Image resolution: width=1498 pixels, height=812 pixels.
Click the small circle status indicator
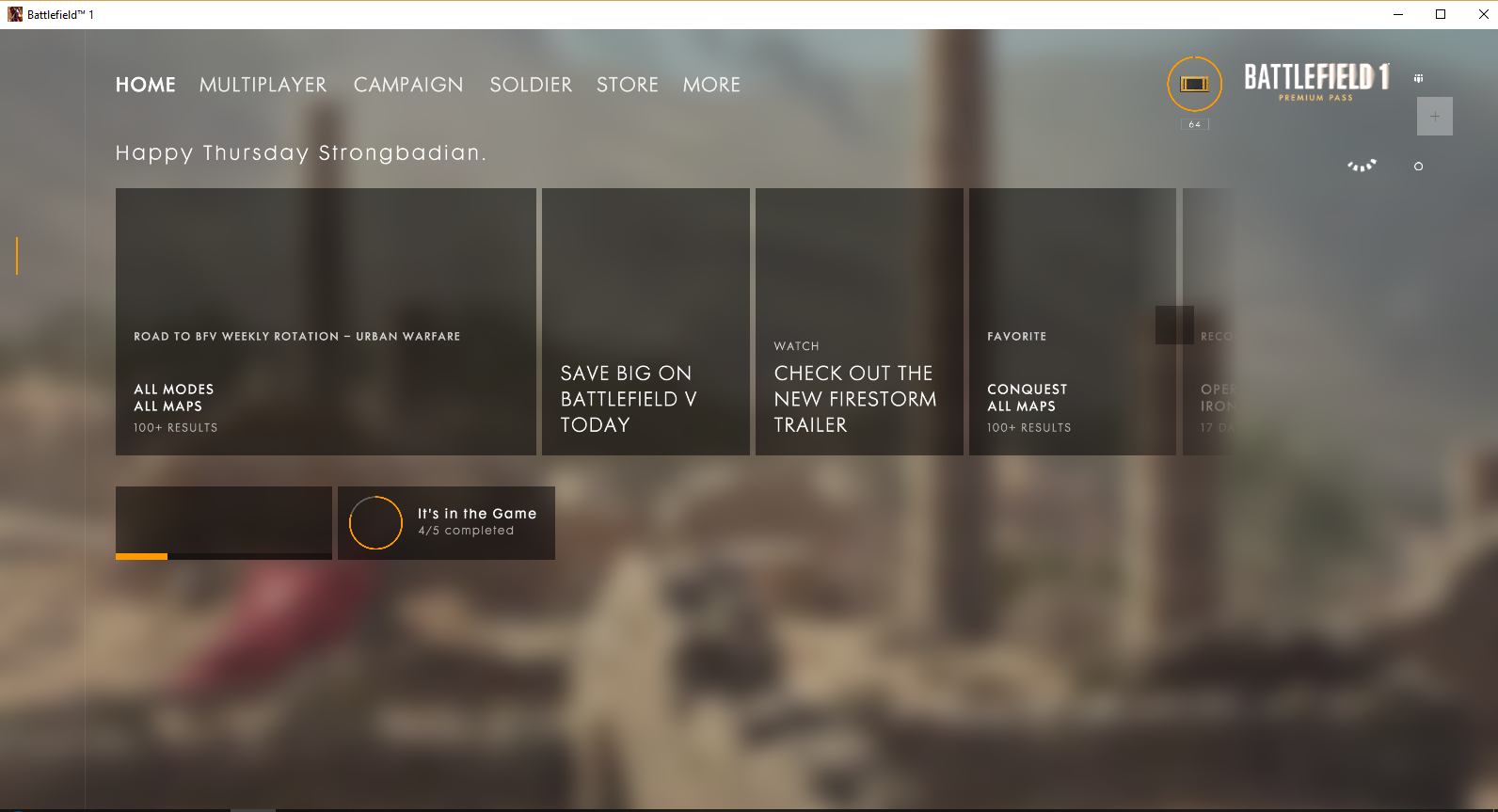(x=1418, y=167)
